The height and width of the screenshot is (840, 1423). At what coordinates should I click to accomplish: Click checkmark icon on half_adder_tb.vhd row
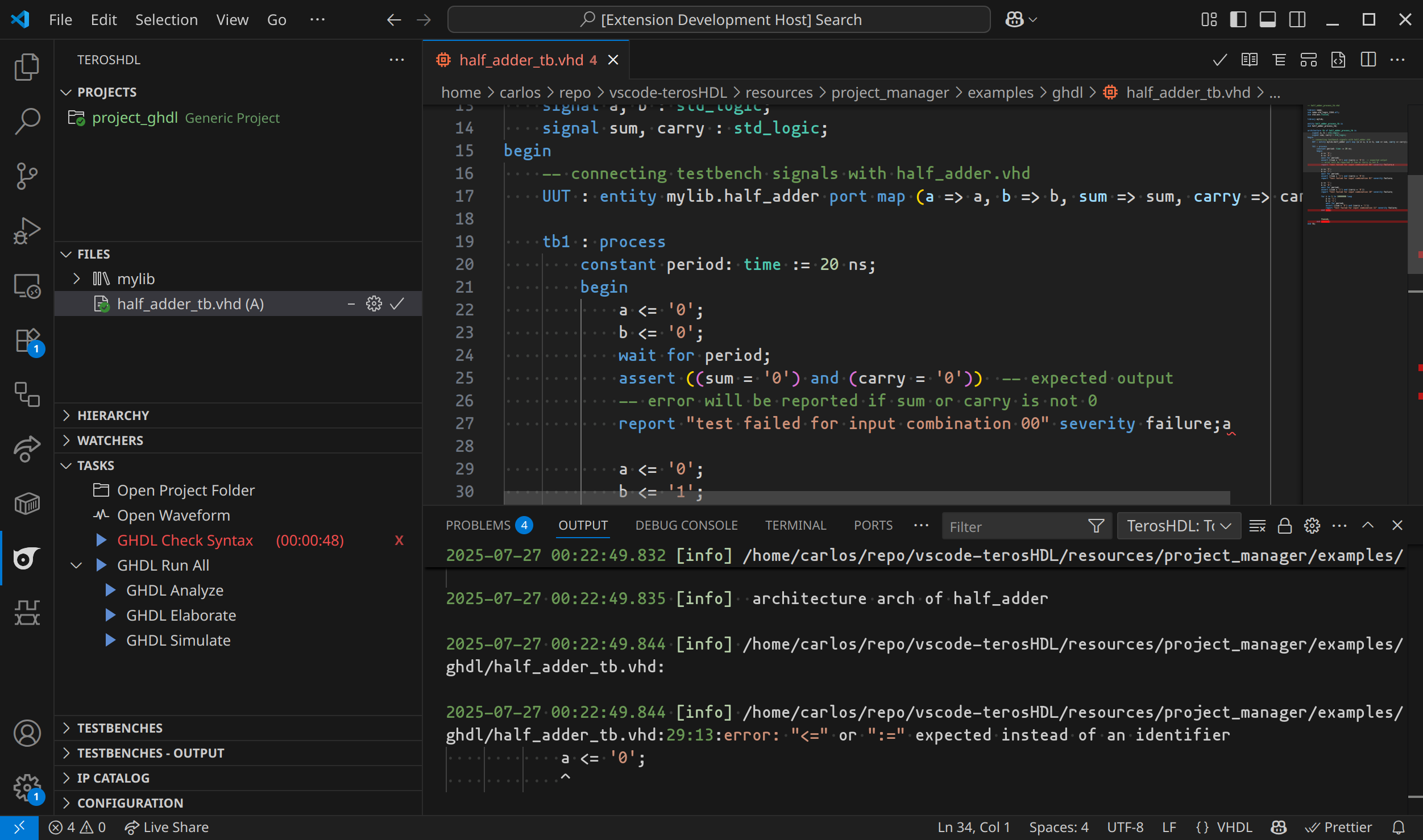[397, 303]
